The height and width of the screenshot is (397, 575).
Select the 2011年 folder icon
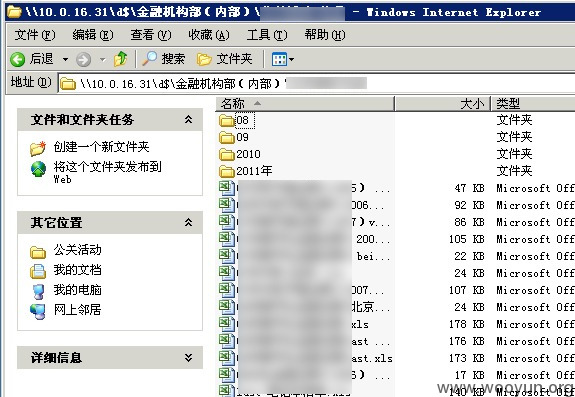pos(227,171)
